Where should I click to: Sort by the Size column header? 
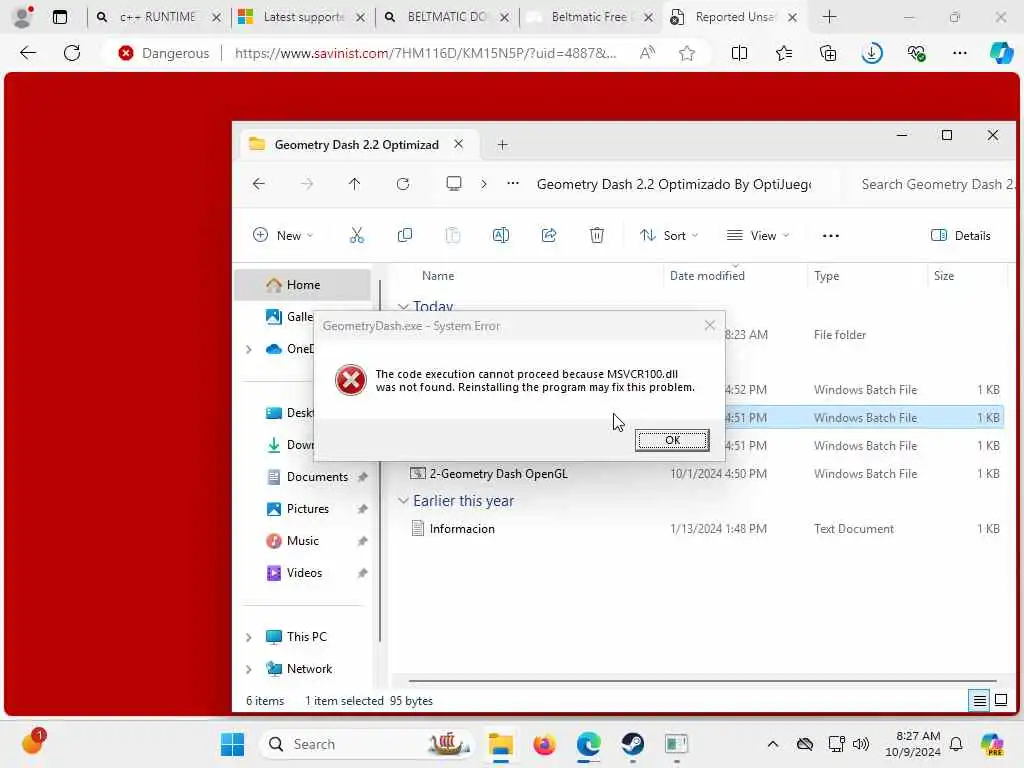[x=944, y=276]
